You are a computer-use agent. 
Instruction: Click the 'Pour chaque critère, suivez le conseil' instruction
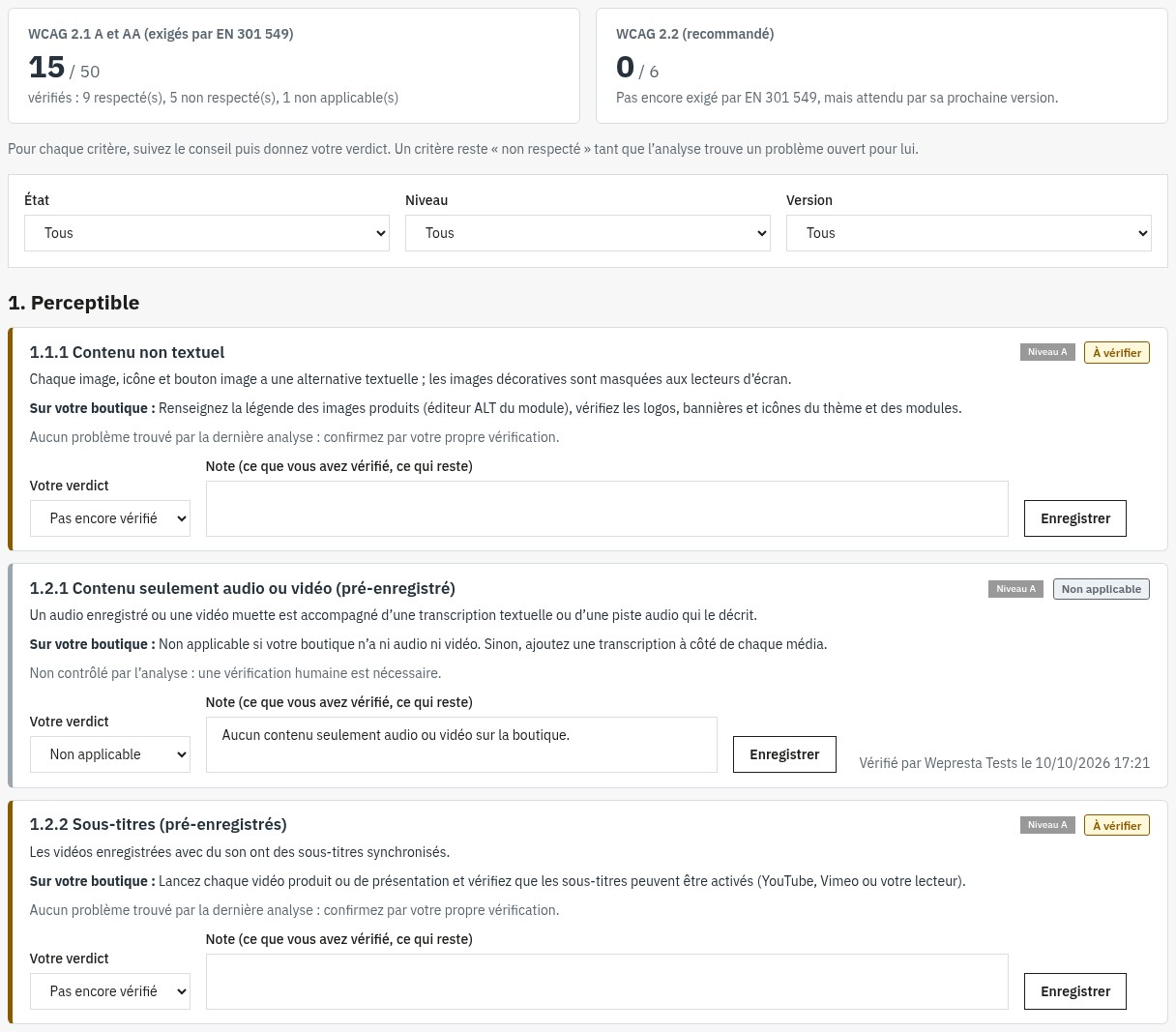(463, 149)
